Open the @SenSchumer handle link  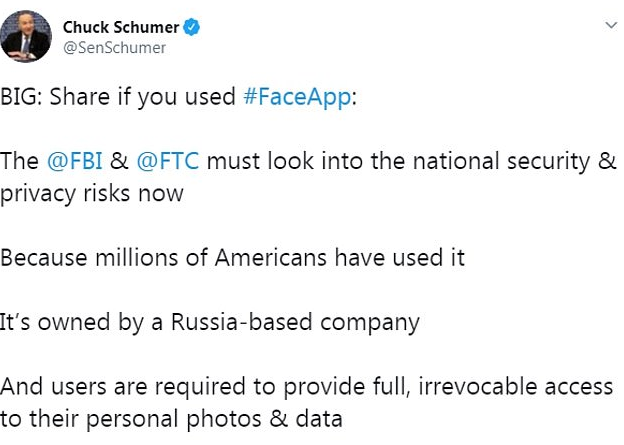(114, 47)
